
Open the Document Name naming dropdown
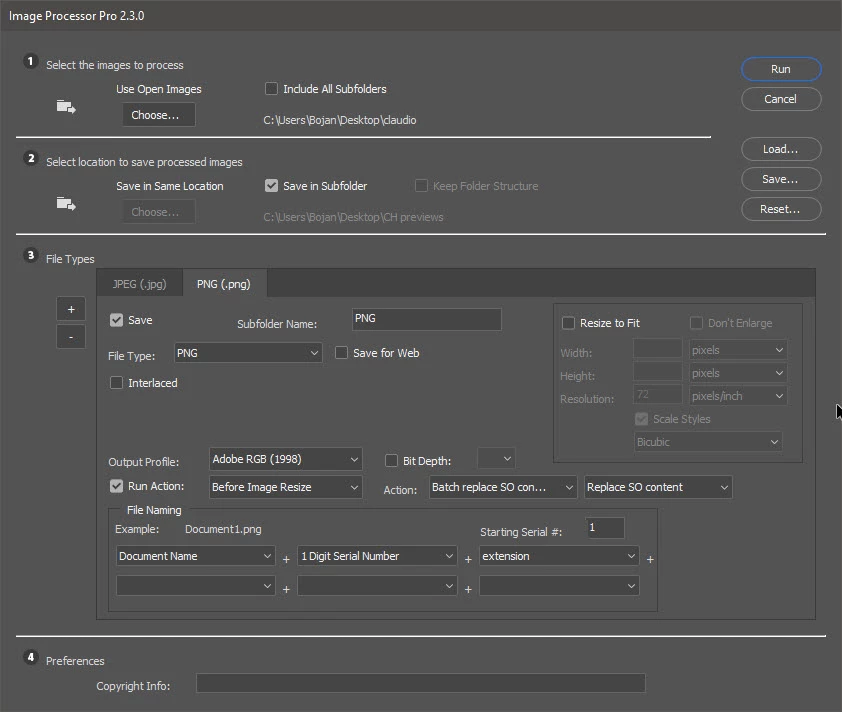pyautogui.click(x=195, y=556)
